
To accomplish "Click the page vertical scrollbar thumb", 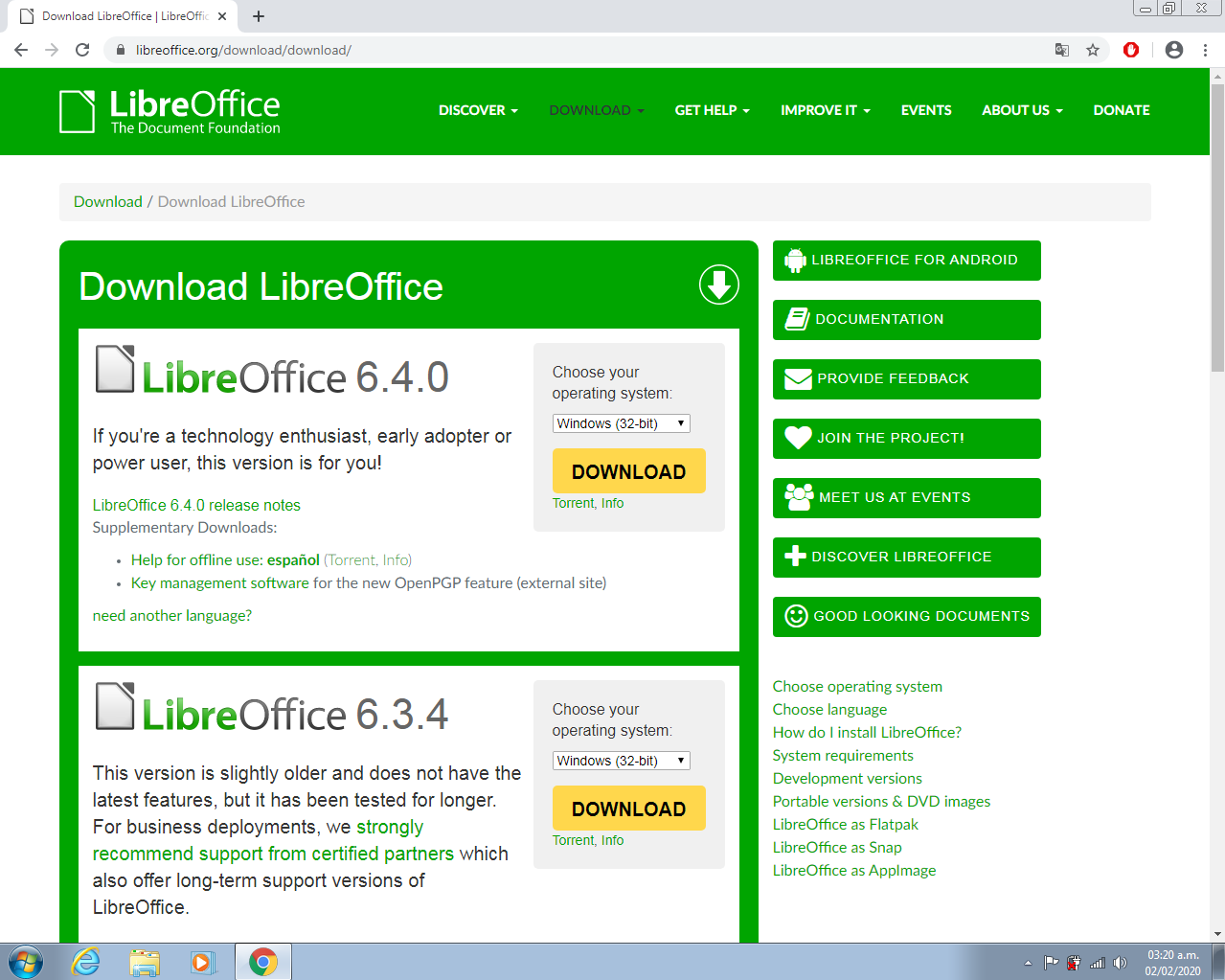I will [1217, 228].
